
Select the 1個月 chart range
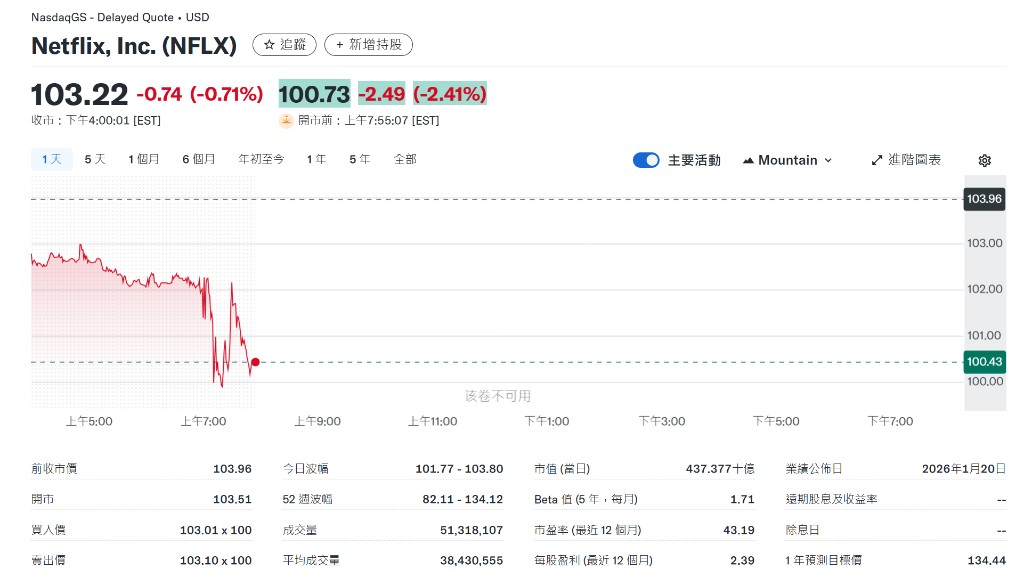(143, 159)
